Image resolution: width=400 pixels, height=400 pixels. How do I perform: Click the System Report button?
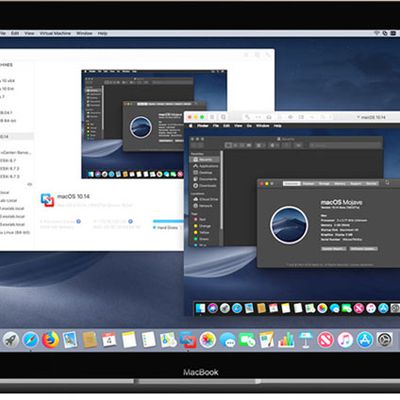tap(333, 249)
